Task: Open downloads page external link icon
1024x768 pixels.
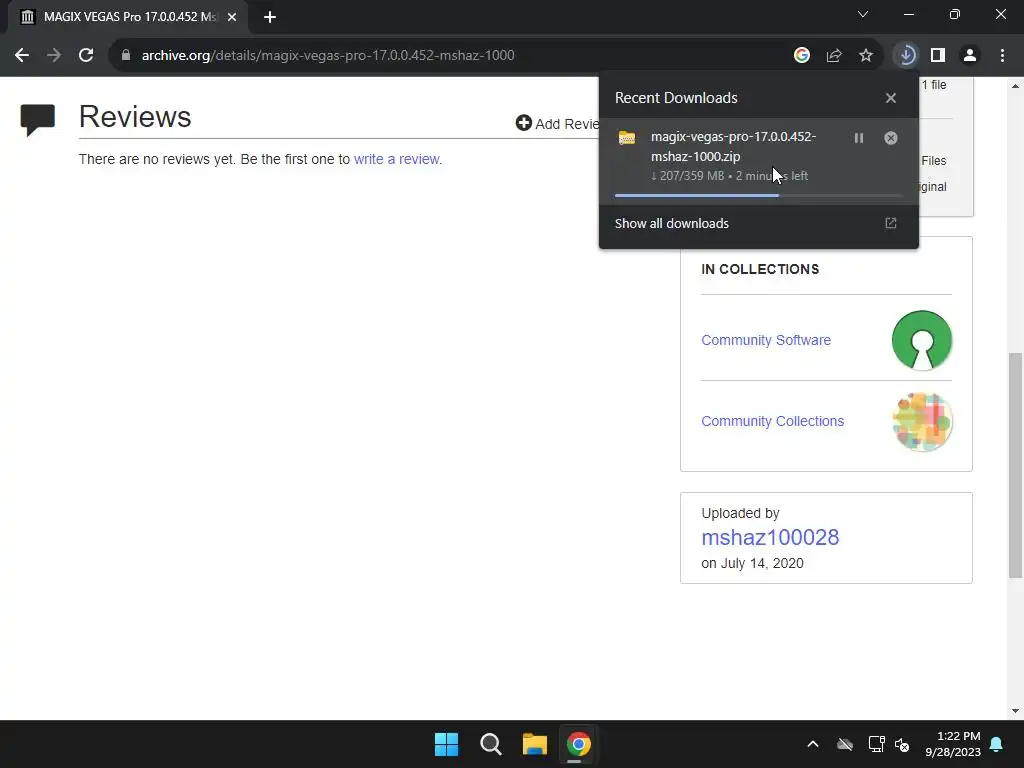Action: [891, 223]
